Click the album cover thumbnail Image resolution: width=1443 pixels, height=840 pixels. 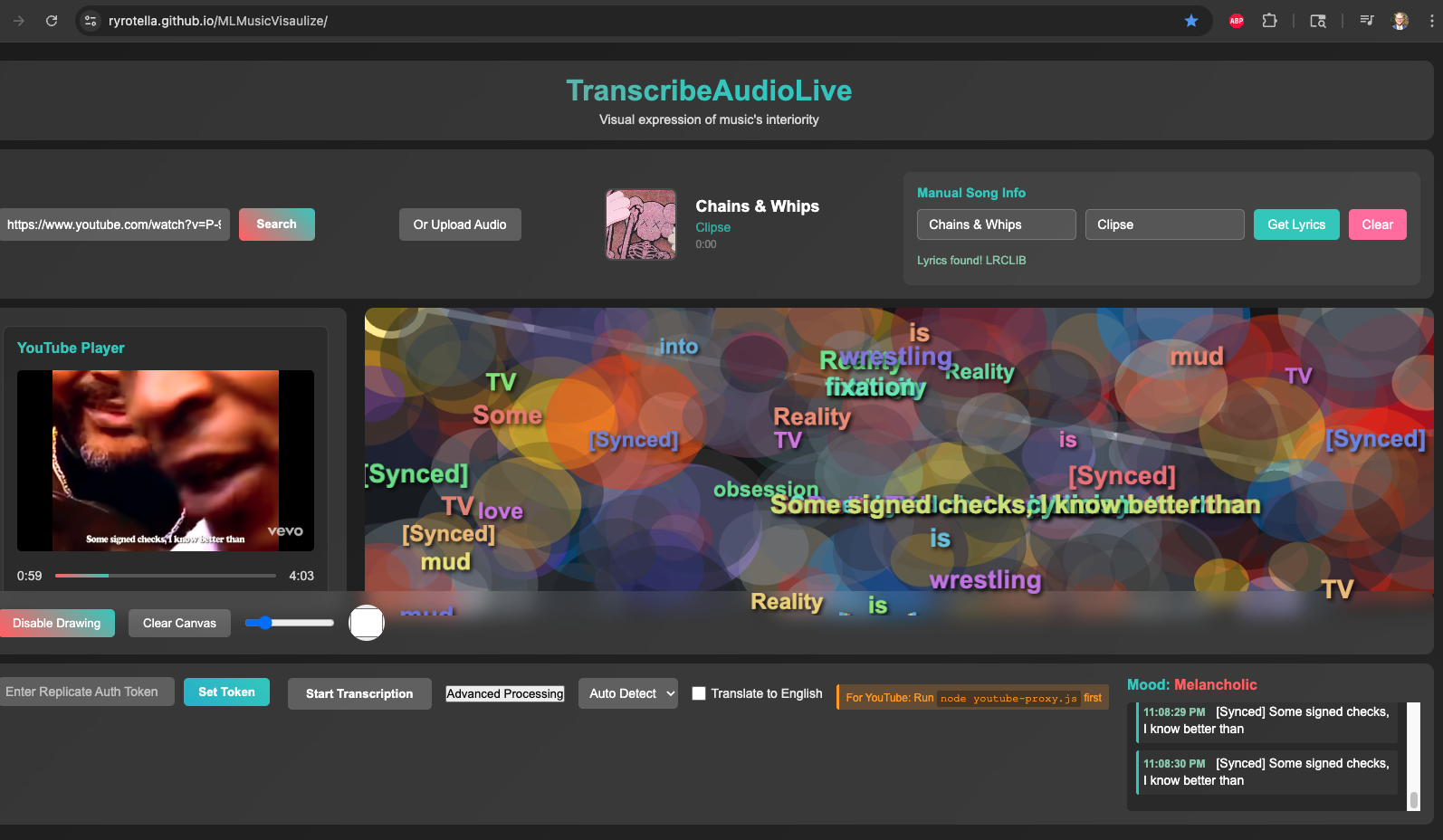(x=641, y=224)
